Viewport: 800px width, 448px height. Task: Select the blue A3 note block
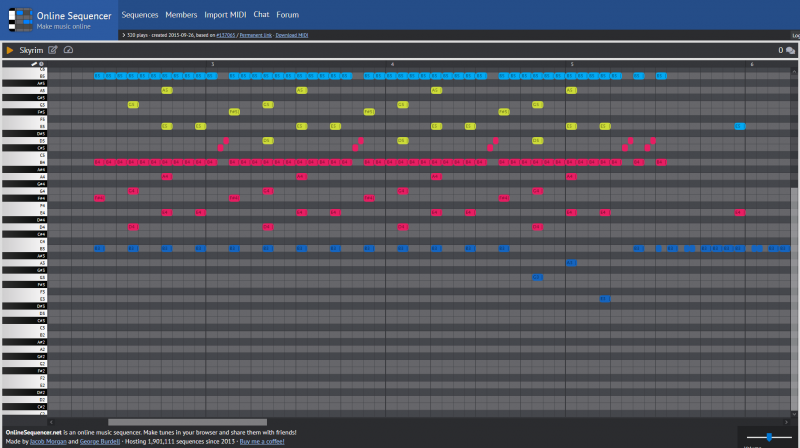(x=571, y=263)
